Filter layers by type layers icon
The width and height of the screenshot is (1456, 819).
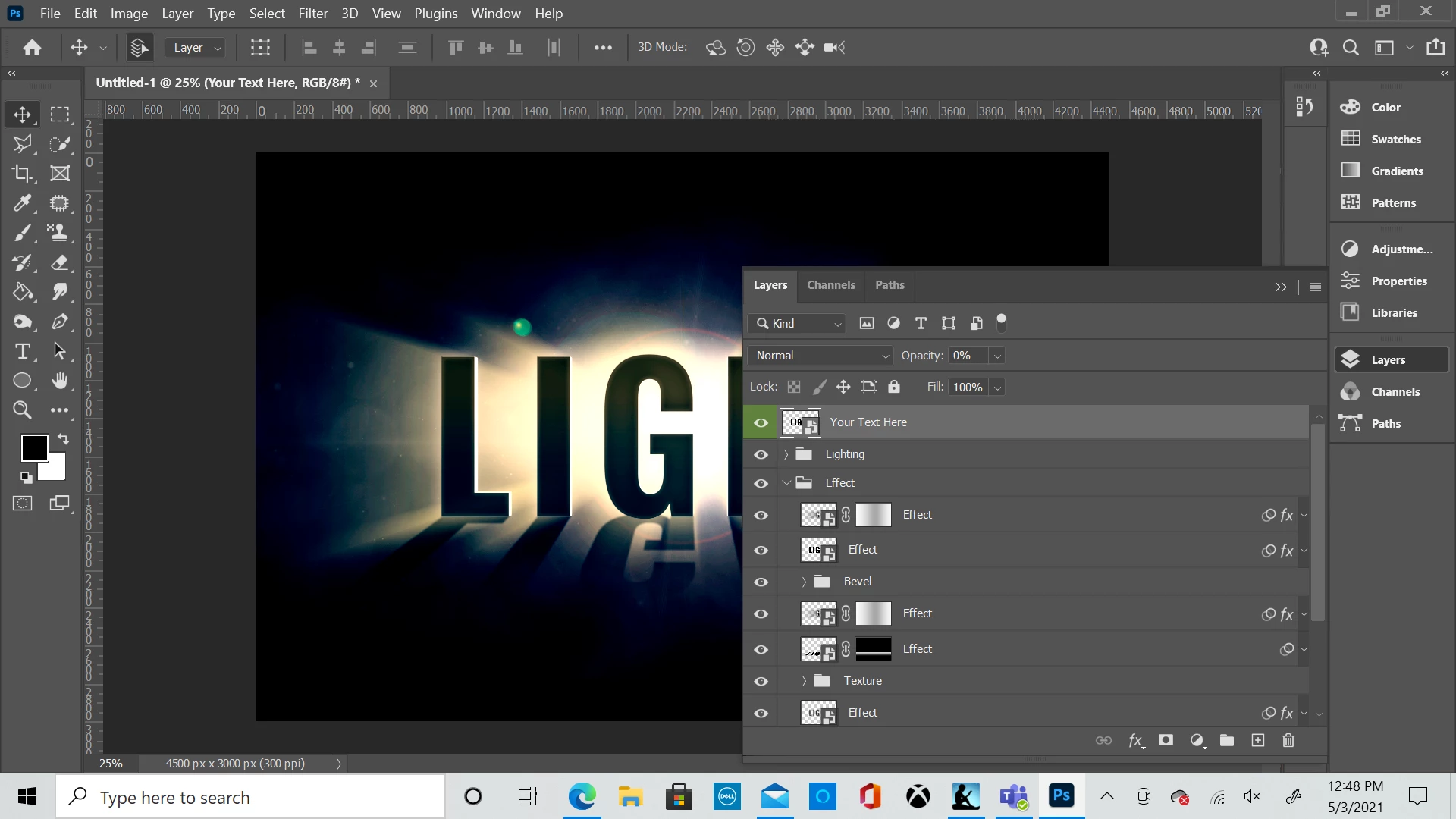tap(921, 324)
